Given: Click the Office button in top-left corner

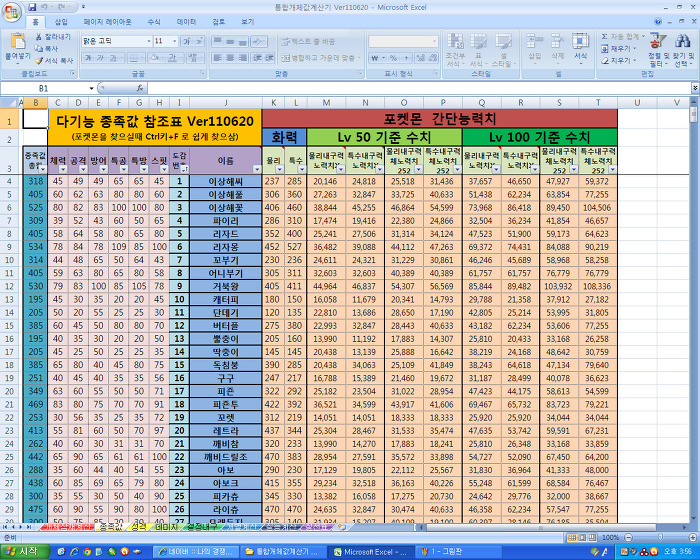Looking at the screenshot, I should 11,10.
